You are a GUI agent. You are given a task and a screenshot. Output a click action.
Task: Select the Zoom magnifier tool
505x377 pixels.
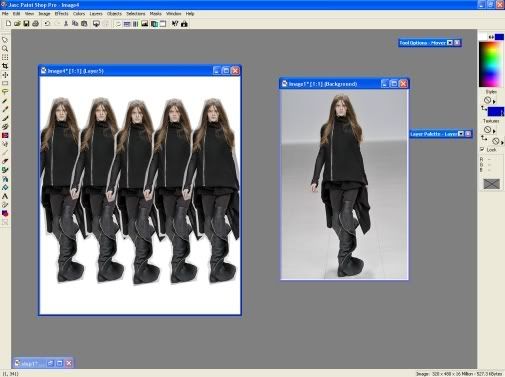point(5,49)
